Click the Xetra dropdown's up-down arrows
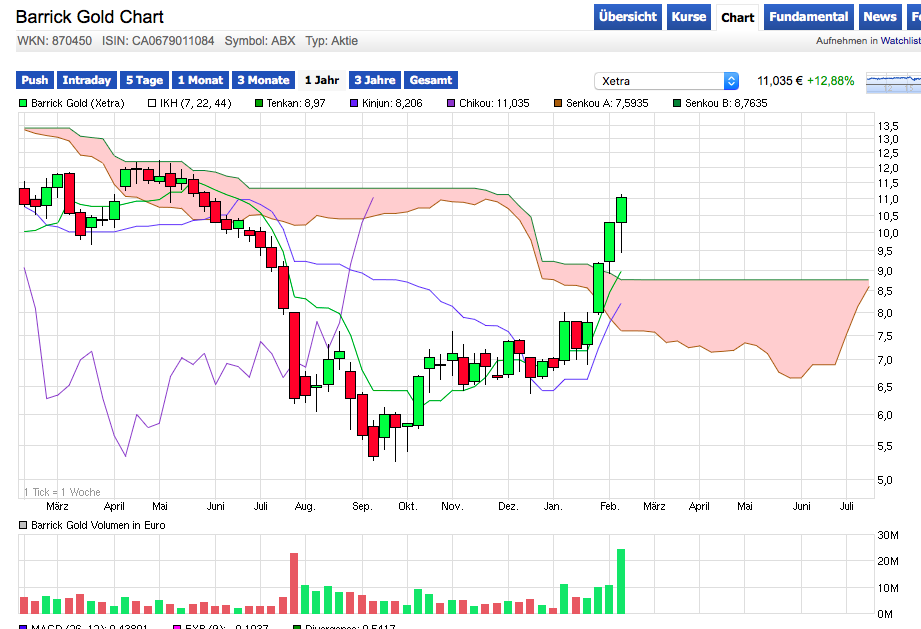The image size is (921, 629). (733, 80)
